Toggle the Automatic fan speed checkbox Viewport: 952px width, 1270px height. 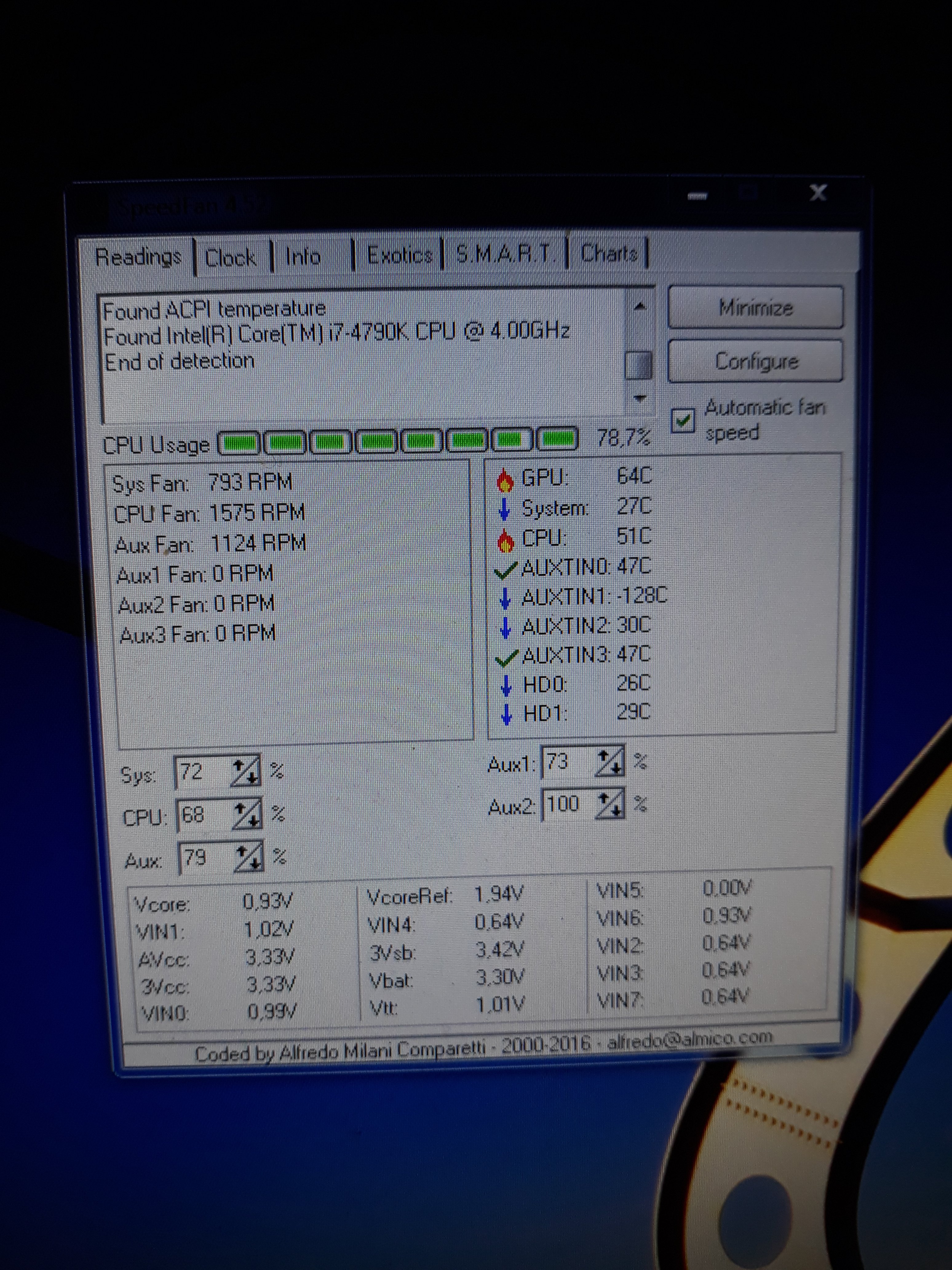pyautogui.click(x=683, y=420)
